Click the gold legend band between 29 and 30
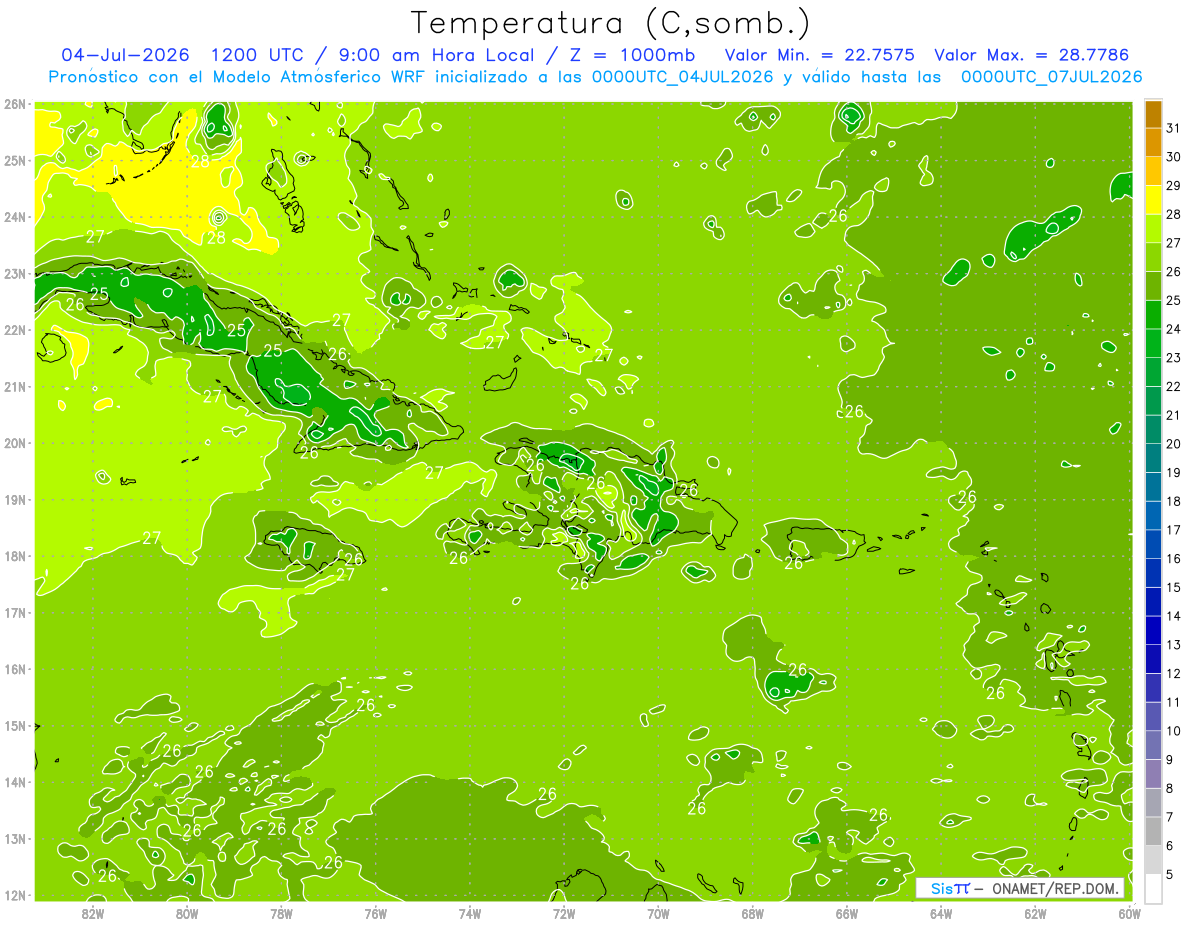Screen dimensions: 1200x927 tap(1153, 171)
